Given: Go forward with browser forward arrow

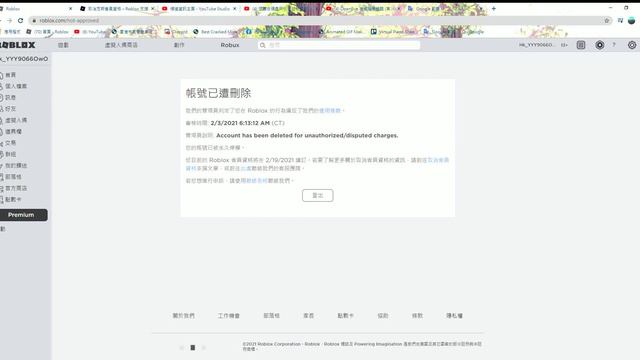Looking at the screenshot, I should point(9,20).
